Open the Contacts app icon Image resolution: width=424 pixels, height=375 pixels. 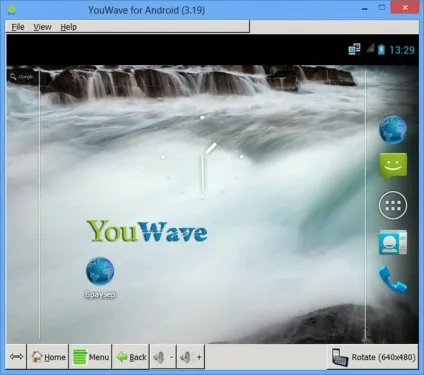pos(393,243)
